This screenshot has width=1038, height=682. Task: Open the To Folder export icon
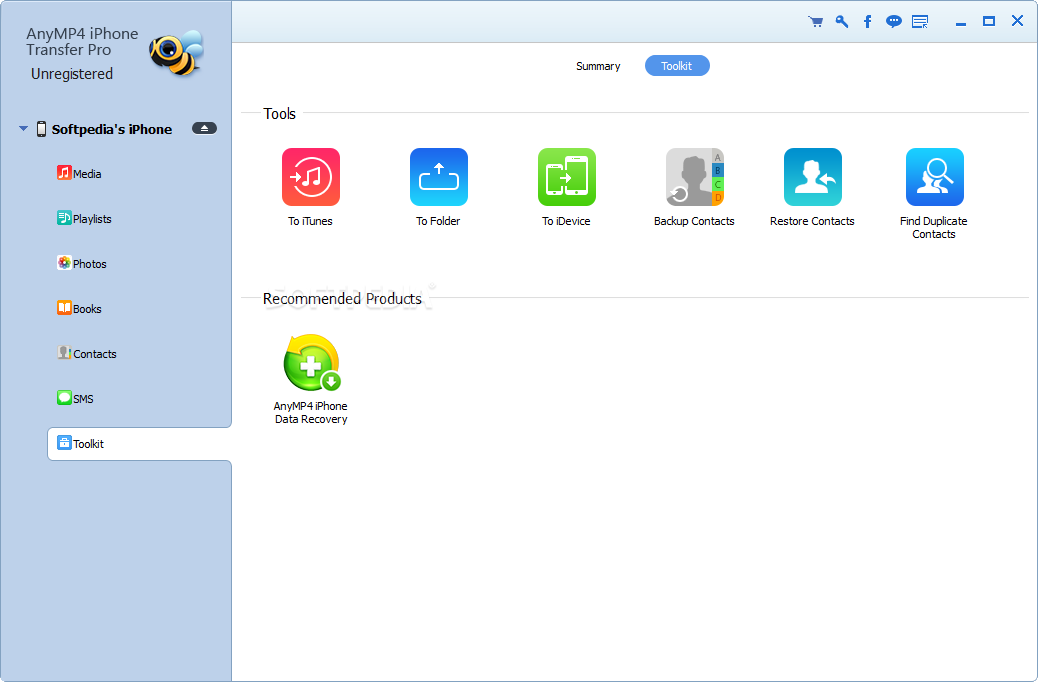(x=438, y=177)
